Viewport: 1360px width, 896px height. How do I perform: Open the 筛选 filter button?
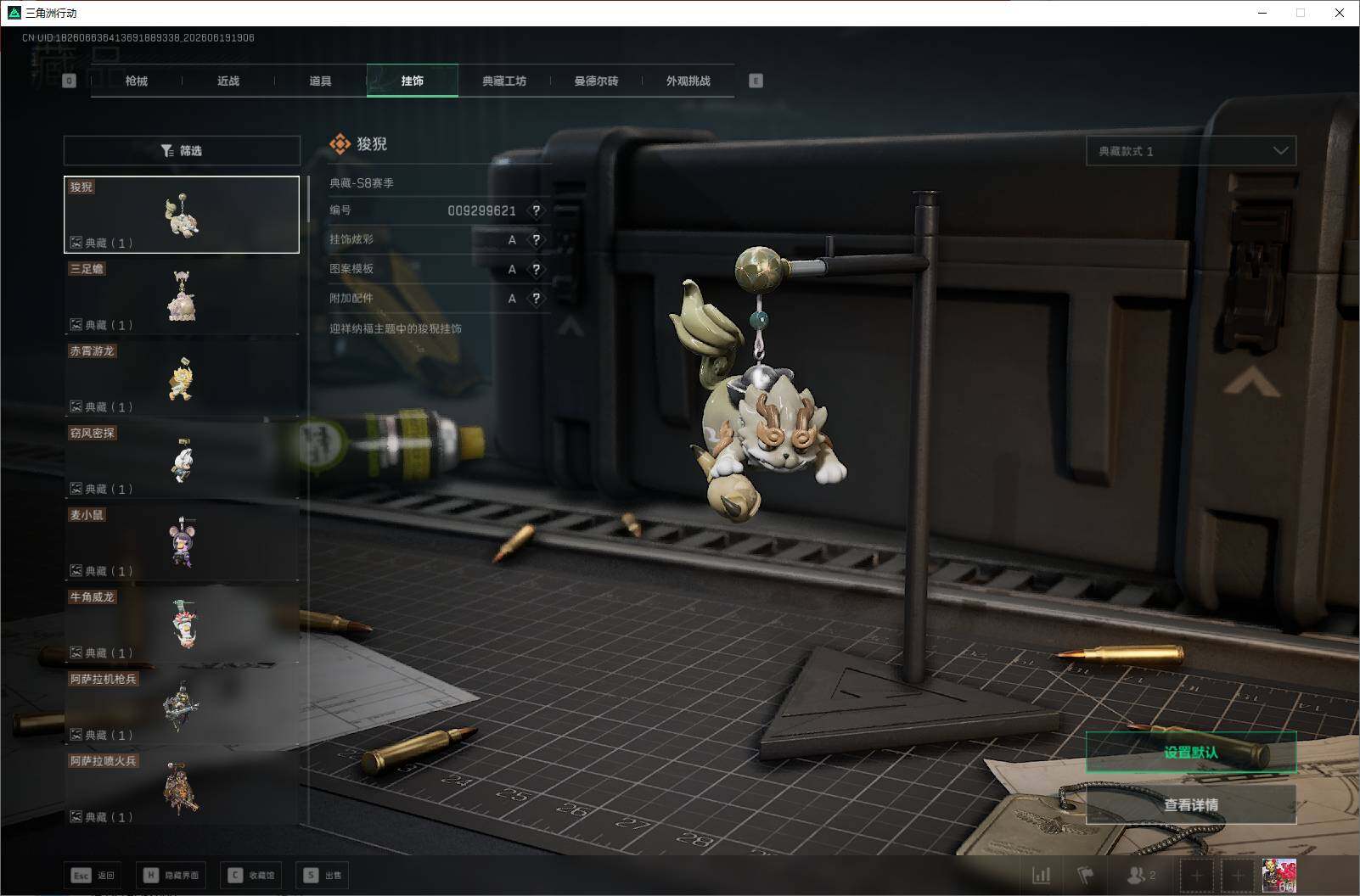pos(182,150)
